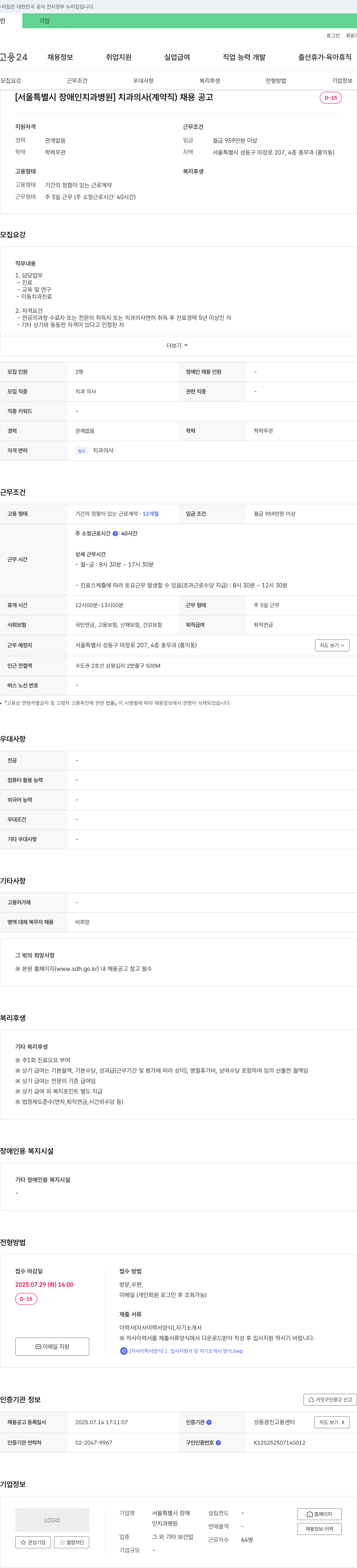Image resolution: width=357 pixels, height=1568 pixels.
Task: Switch to the 기업 tab
Action: click(x=45, y=21)
